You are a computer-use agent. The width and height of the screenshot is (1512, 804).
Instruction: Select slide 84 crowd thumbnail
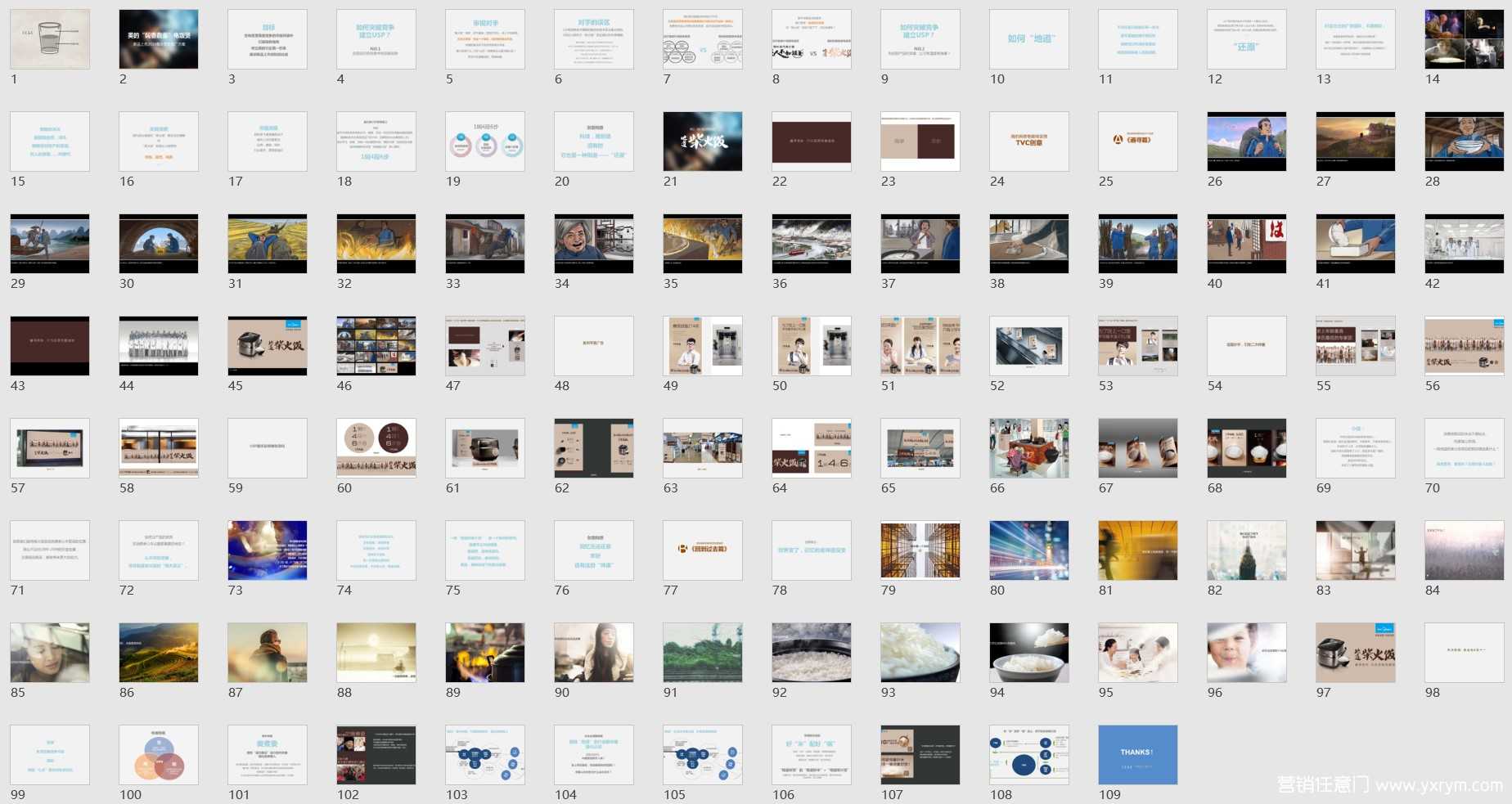point(1465,550)
